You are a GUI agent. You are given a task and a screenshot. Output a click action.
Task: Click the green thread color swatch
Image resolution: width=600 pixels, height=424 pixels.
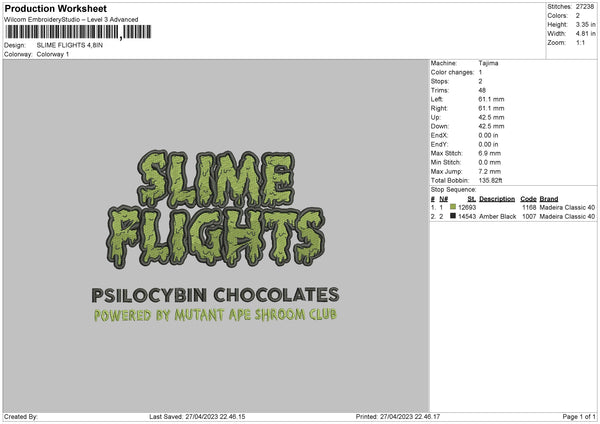453,207
